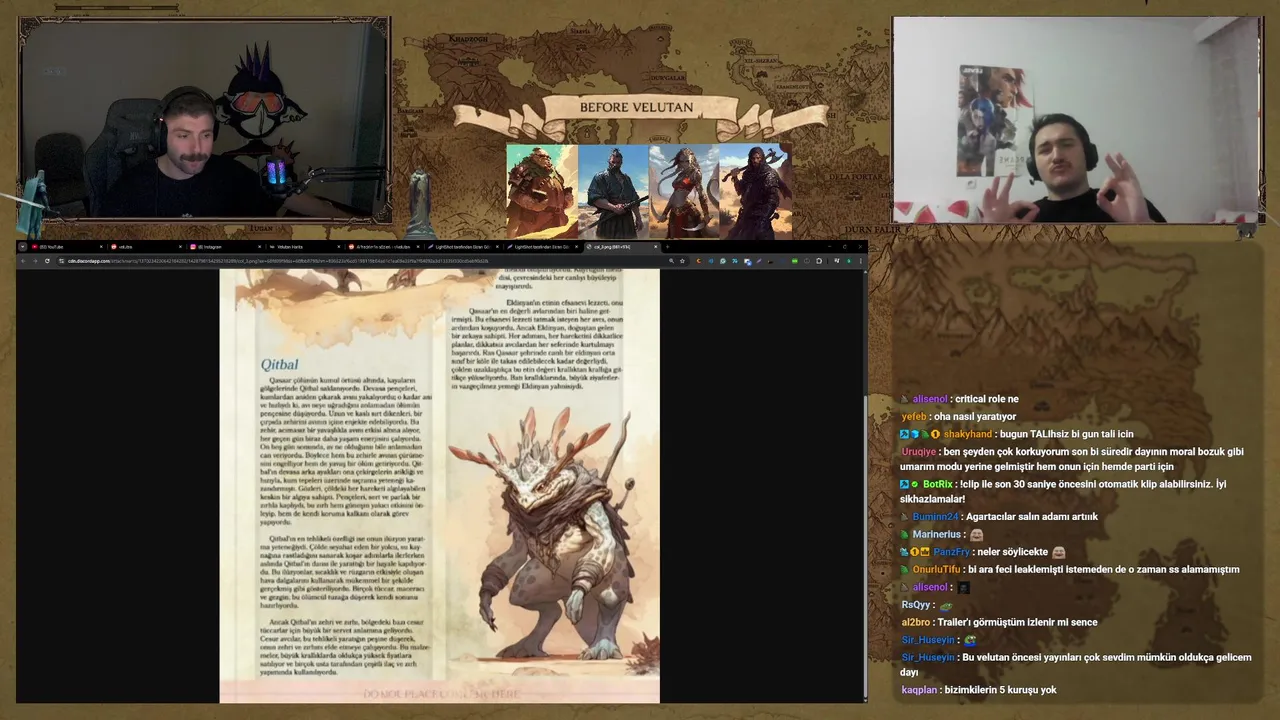This screenshot has width=1280, height=720.
Task: Click username BotRix in chat
Action: 937,485
